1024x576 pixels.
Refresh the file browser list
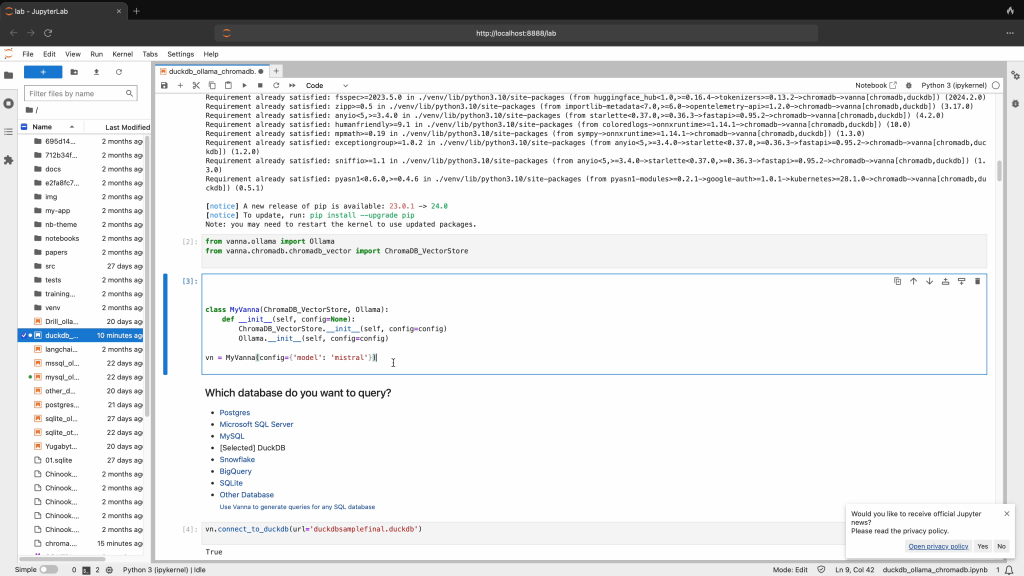[x=119, y=72]
